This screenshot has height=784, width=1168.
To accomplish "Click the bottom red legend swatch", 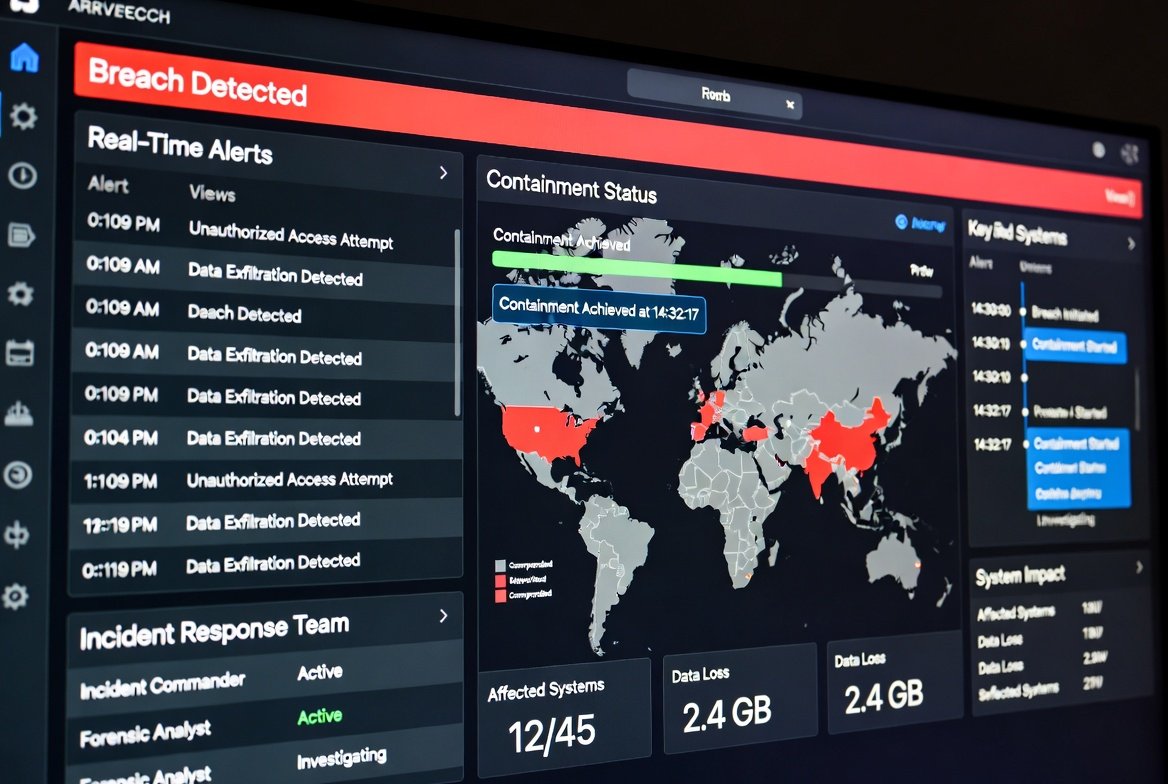I will click(501, 595).
